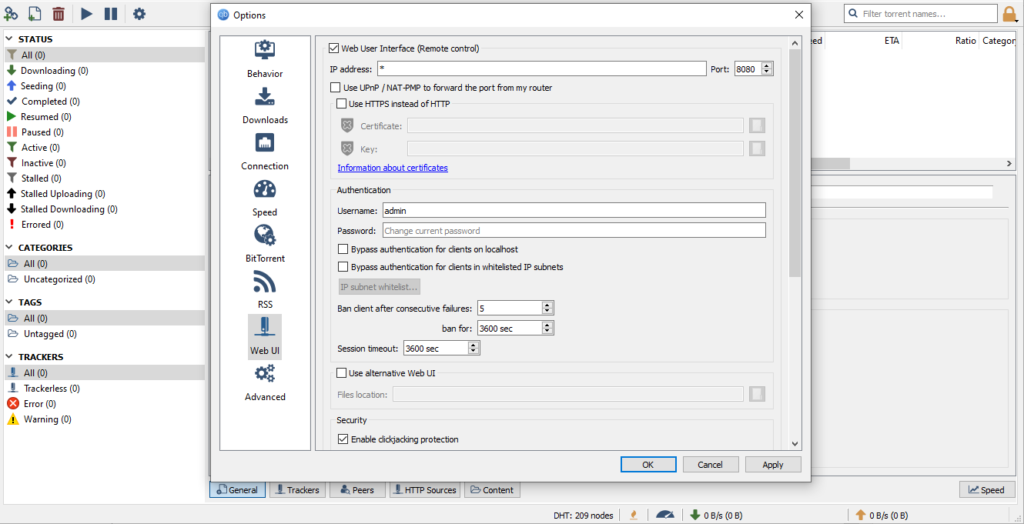
Task: Select the BitTorrent options category
Action: pos(264,244)
